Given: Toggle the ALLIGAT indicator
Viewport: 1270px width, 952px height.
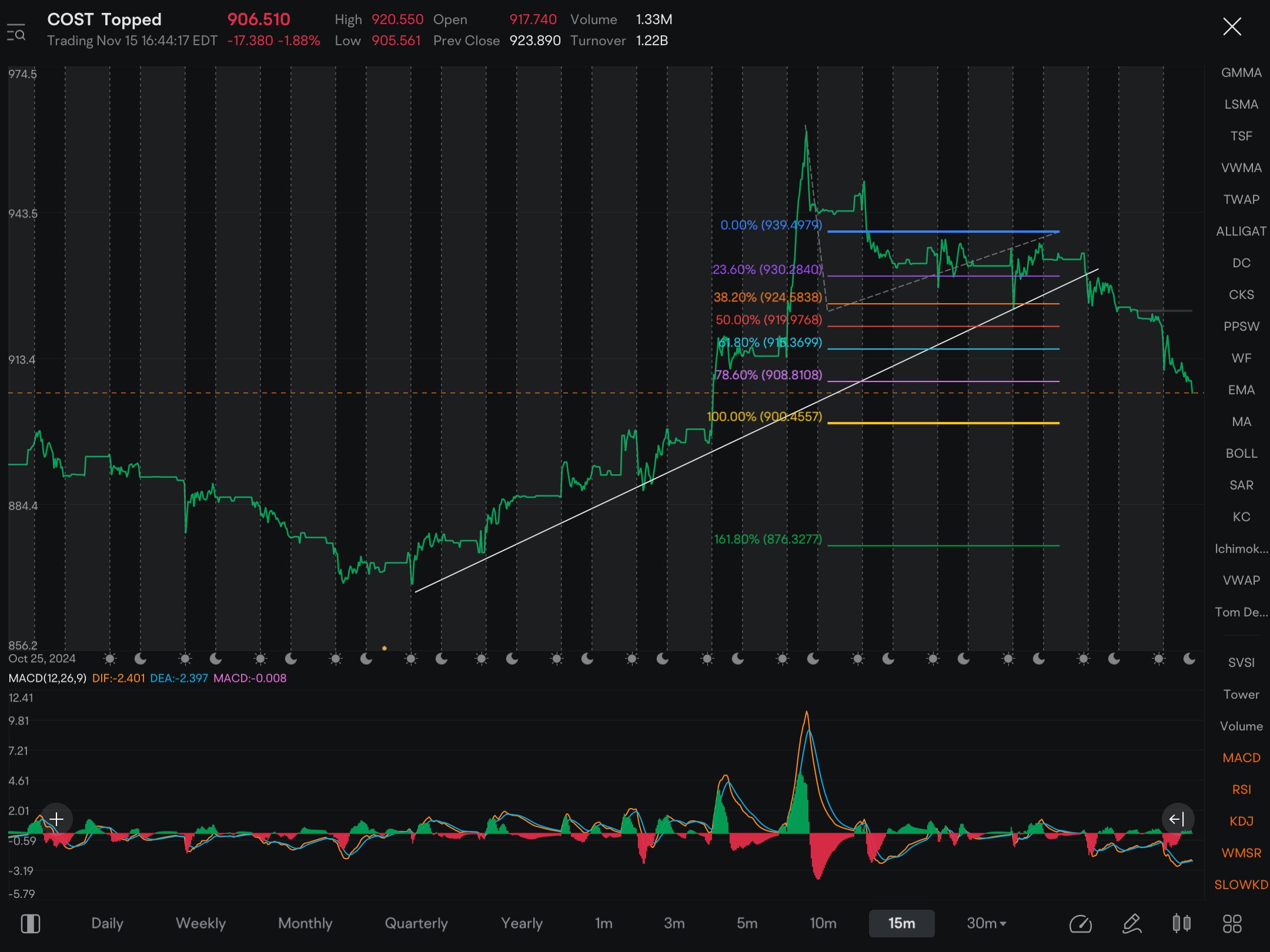Looking at the screenshot, I should [x=1241, y=232].
